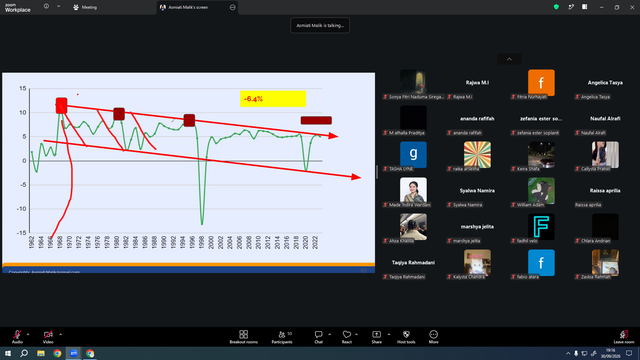Expand share options arrow beside Share
Viewport: 640px width, 360px height.
pyautogui.click(x=389, y=334)
